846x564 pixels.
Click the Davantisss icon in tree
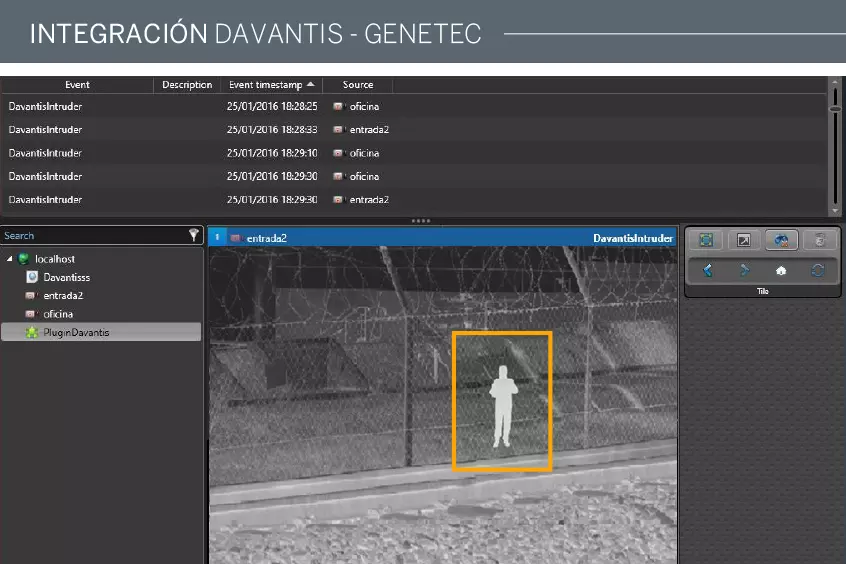[x=32, y=277]
